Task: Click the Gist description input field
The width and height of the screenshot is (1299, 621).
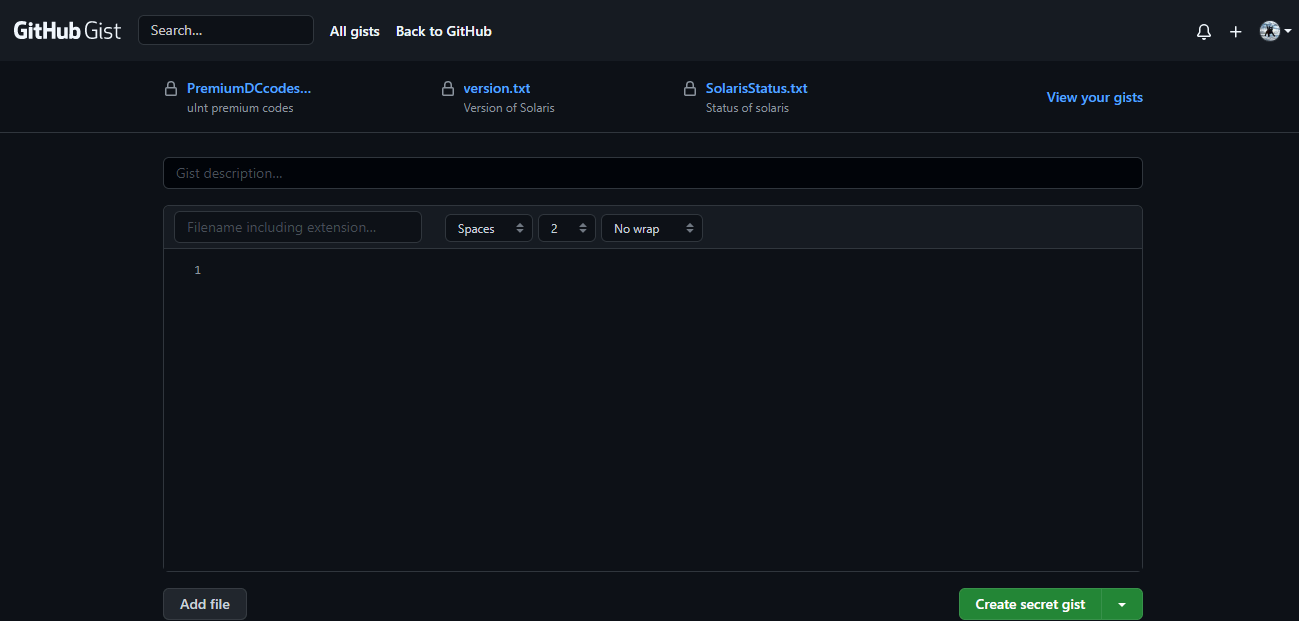Action: tap(653, 173)
